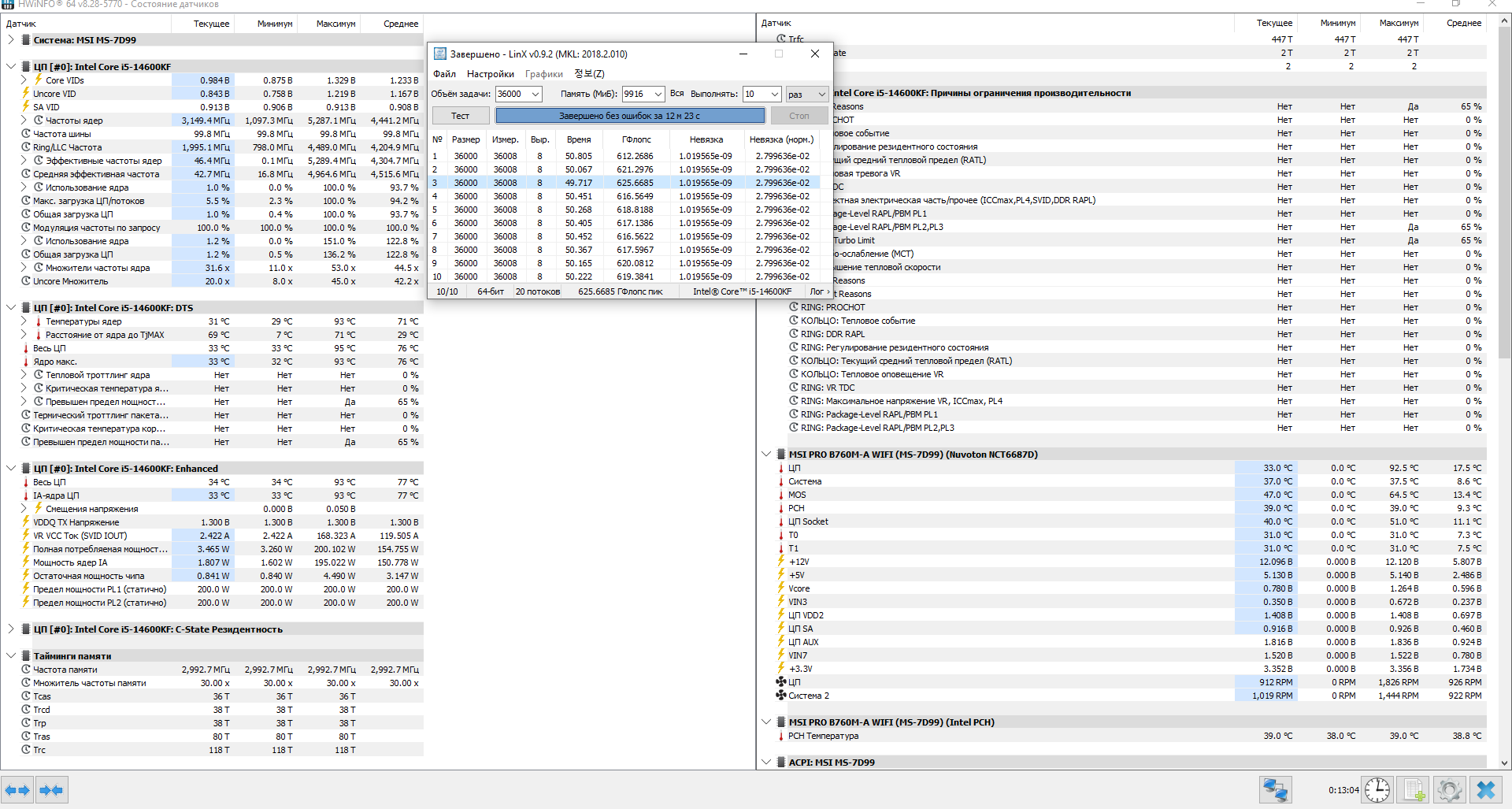Click the thermometer icon beside Ядро макс.
Image resolution: width=1512 pixels, height=809 pixels.
[26, 362]
